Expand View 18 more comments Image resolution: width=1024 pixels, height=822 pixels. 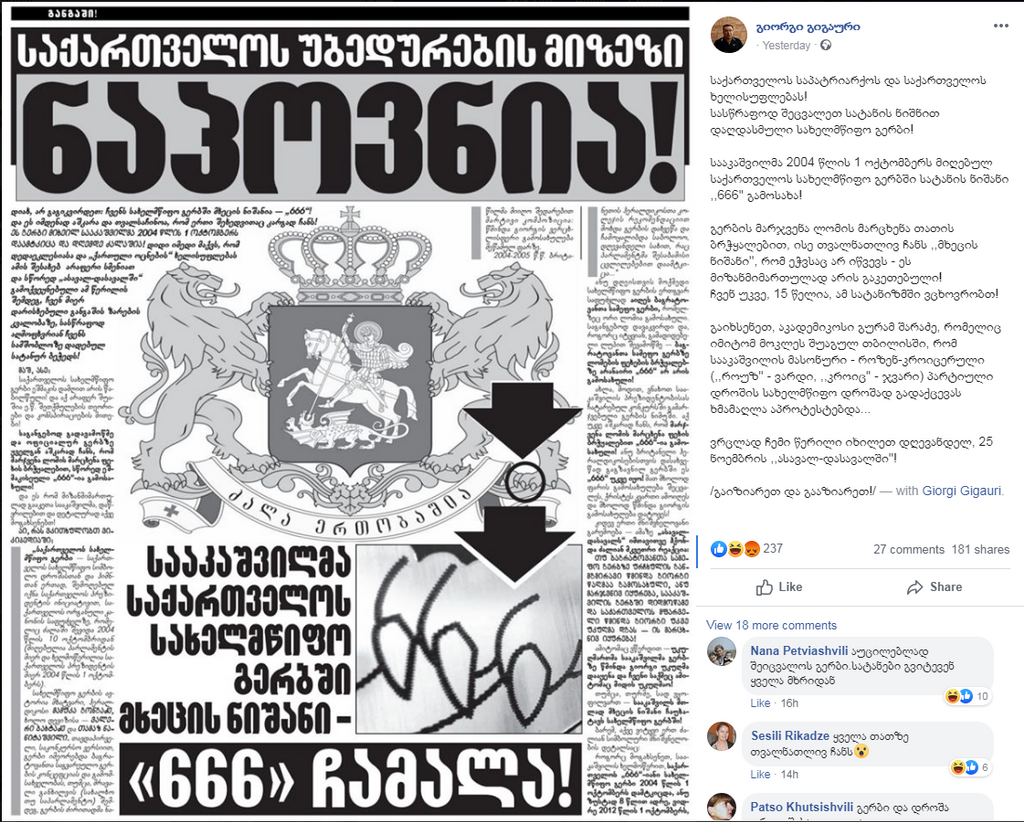[x=771, y=625]
